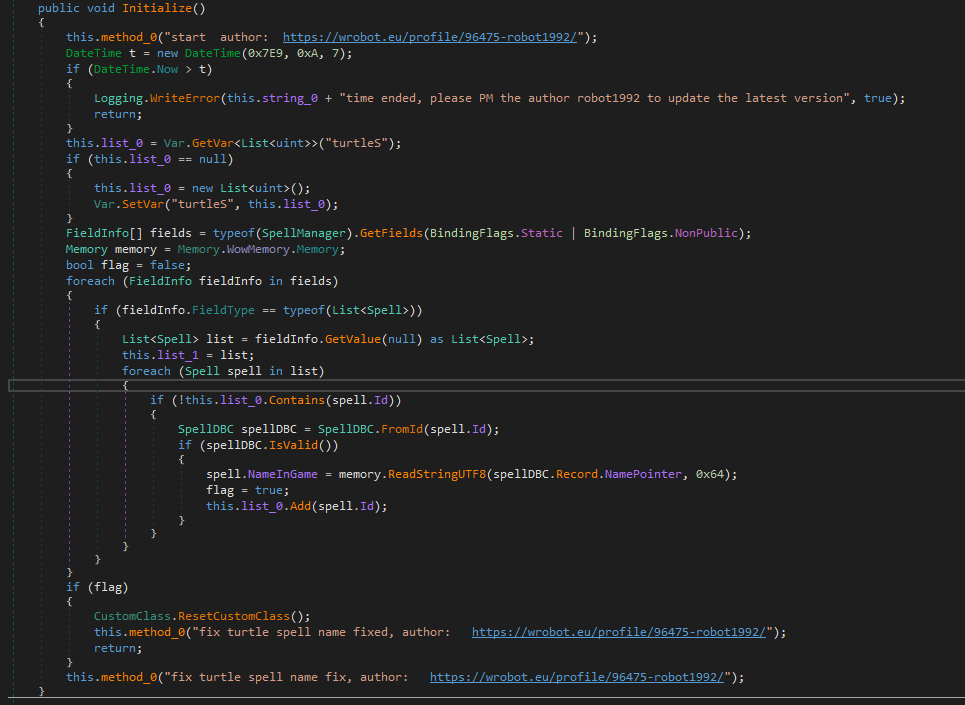
Task: Click the NonPublic binding flag
Action: [706, 233]
